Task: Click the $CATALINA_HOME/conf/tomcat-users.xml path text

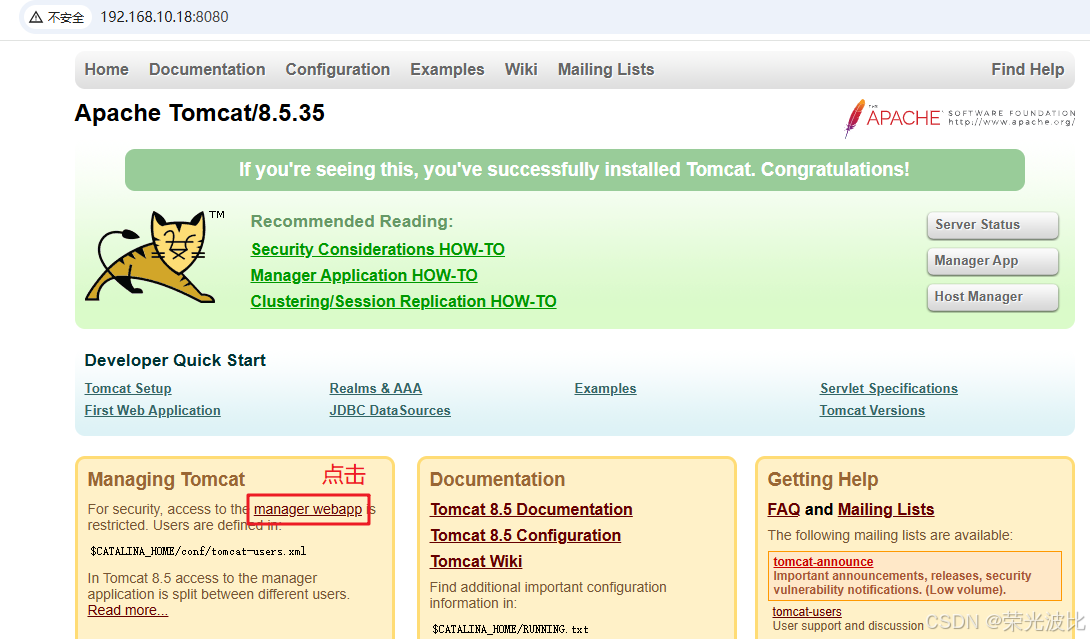Action: [x=198, y=551]
